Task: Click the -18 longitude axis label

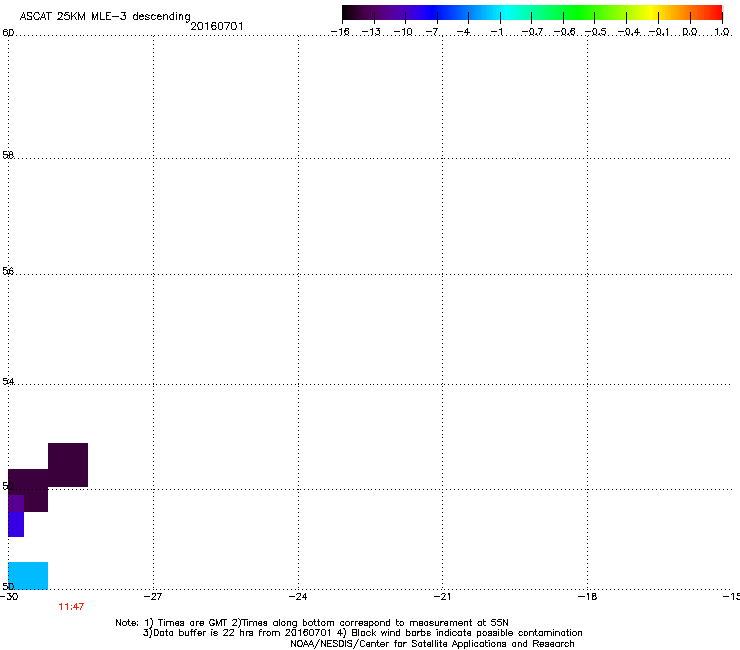Action: (x=587, y=597)
